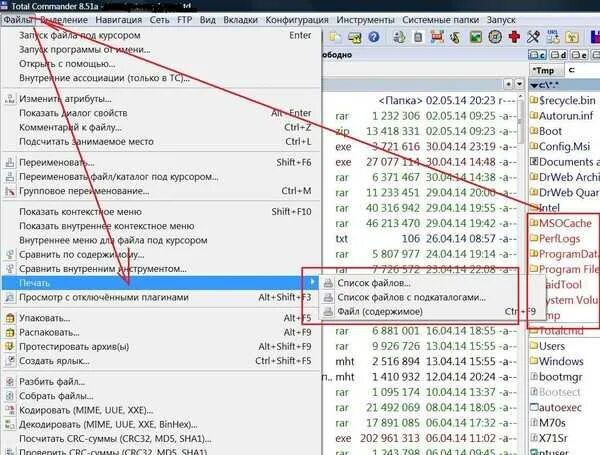Click the red frame toolbar icon
The width and height of the screenshot is (600, 455).
click(437, 37)
